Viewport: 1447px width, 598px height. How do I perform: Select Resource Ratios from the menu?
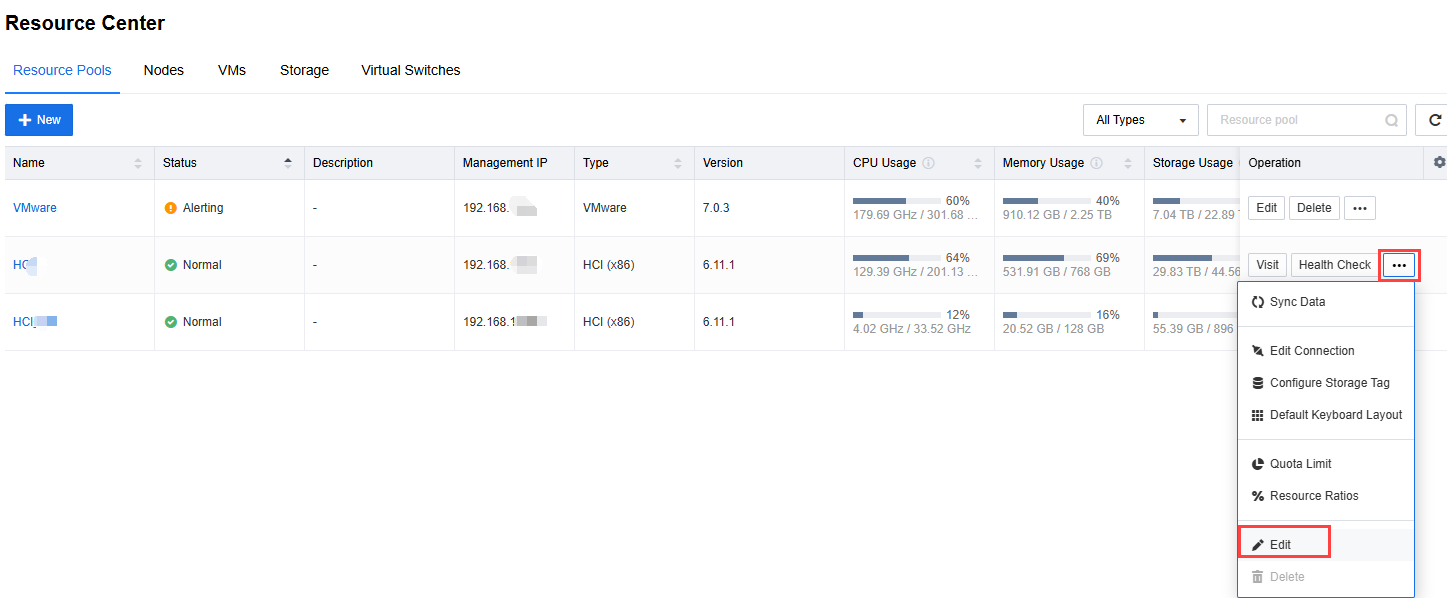pos(1326,496)
